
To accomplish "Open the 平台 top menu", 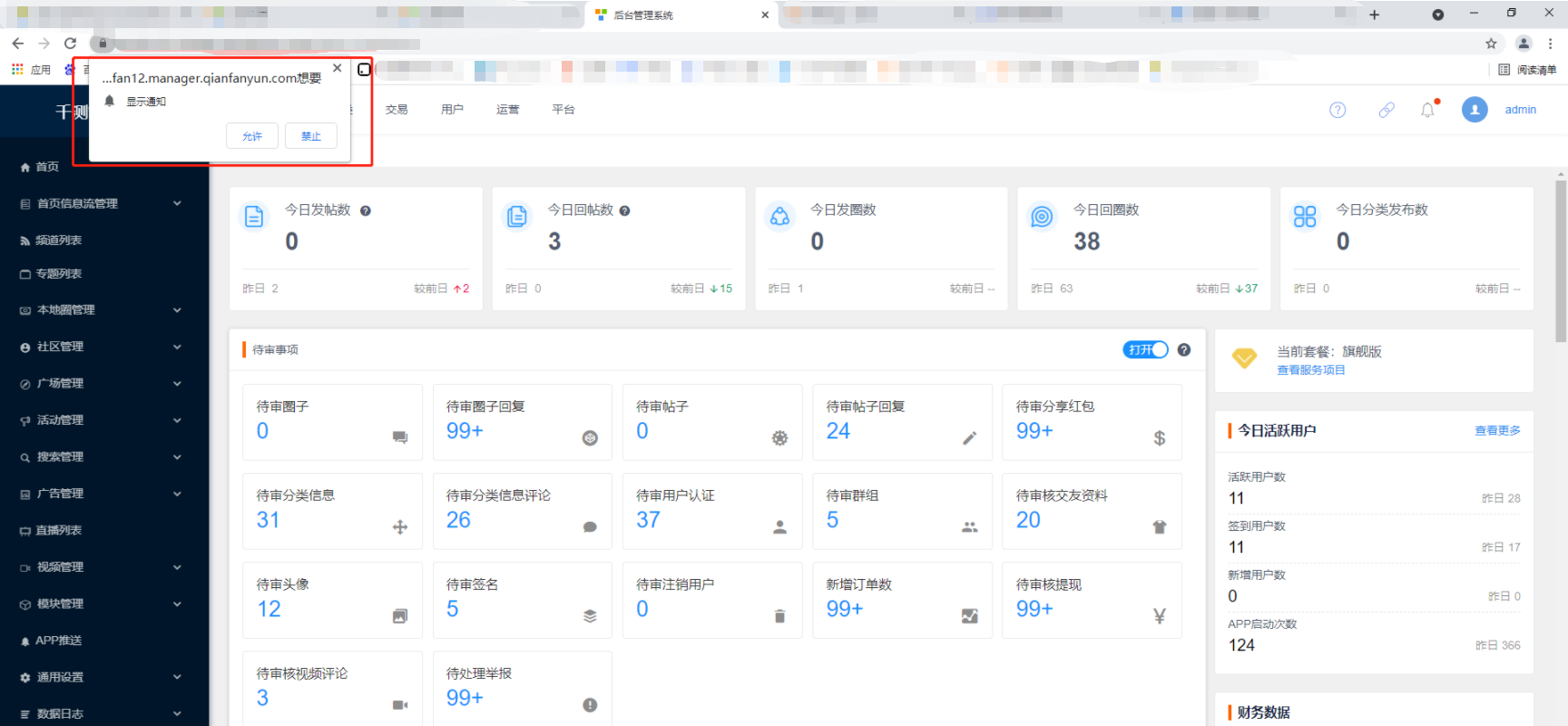I will pos(563,110).
